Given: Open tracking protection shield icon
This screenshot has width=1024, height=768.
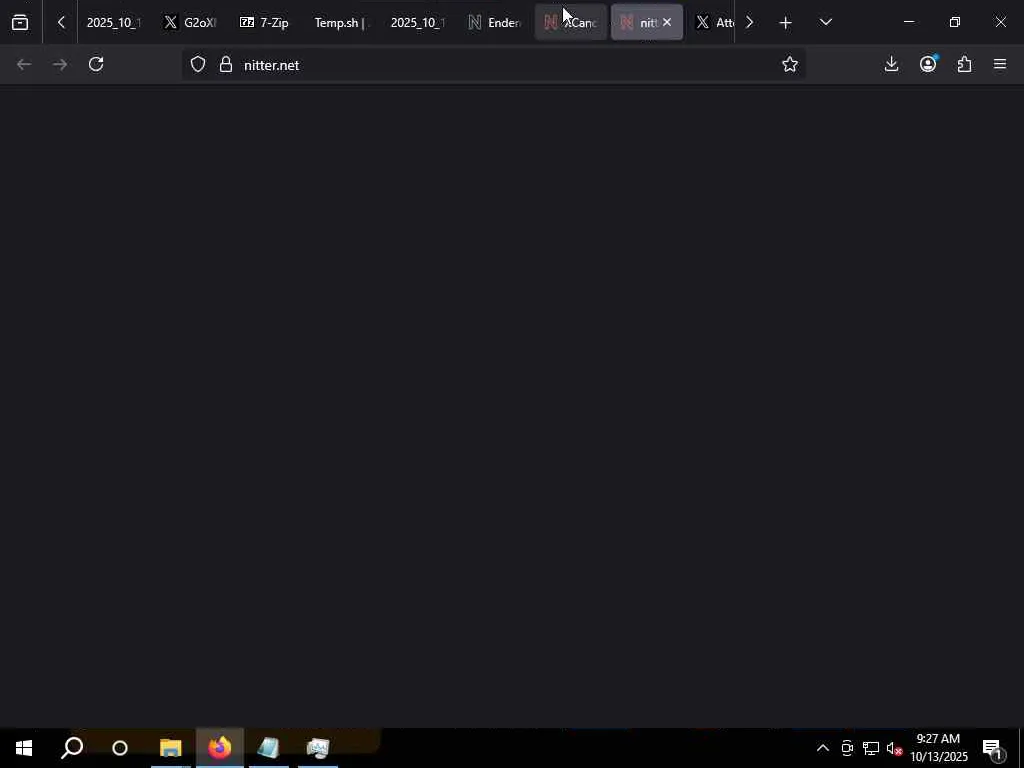Looking at the screenshot, I should click(x=198, y=65).
